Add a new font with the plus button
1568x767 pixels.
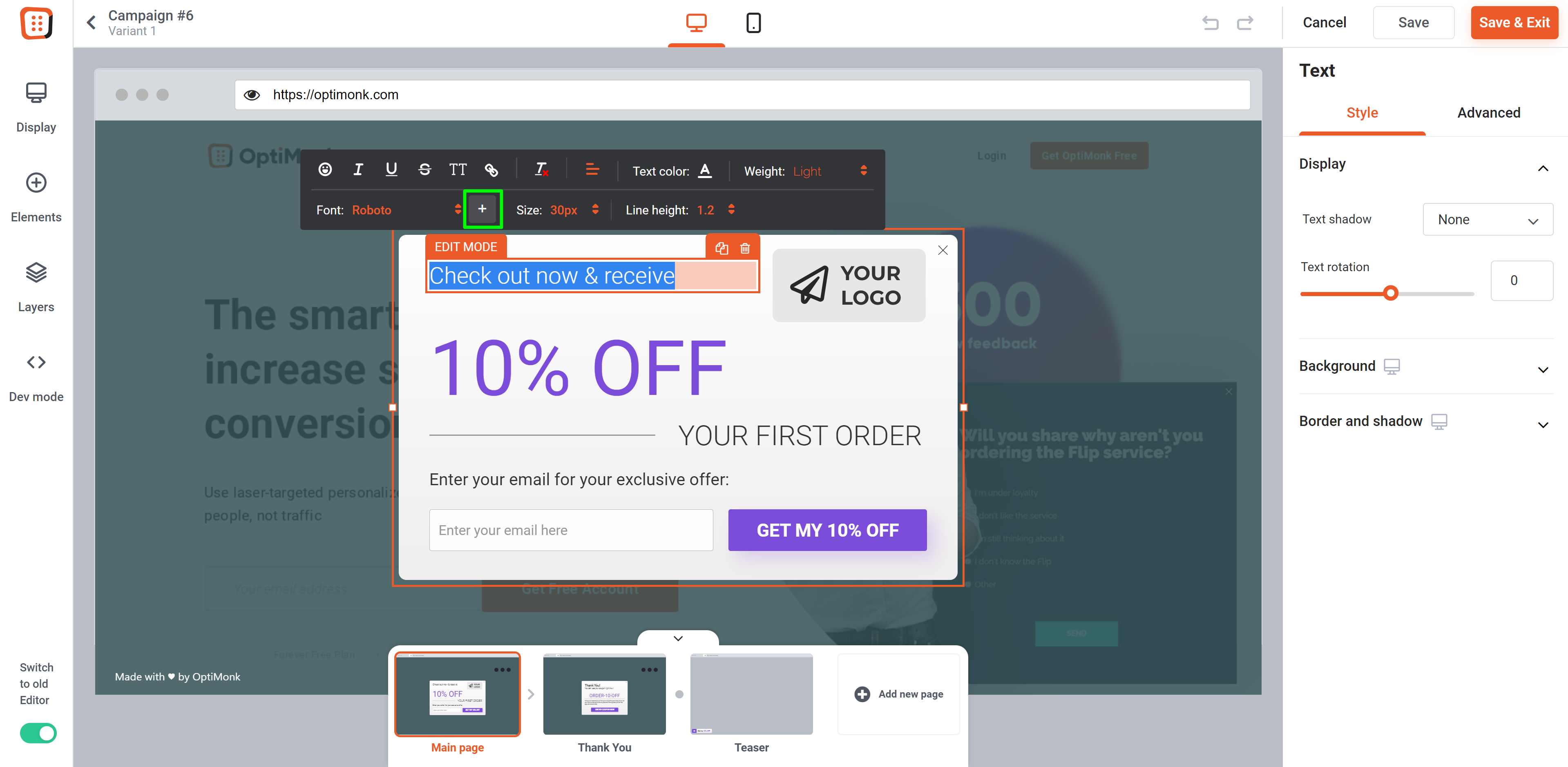482,210
